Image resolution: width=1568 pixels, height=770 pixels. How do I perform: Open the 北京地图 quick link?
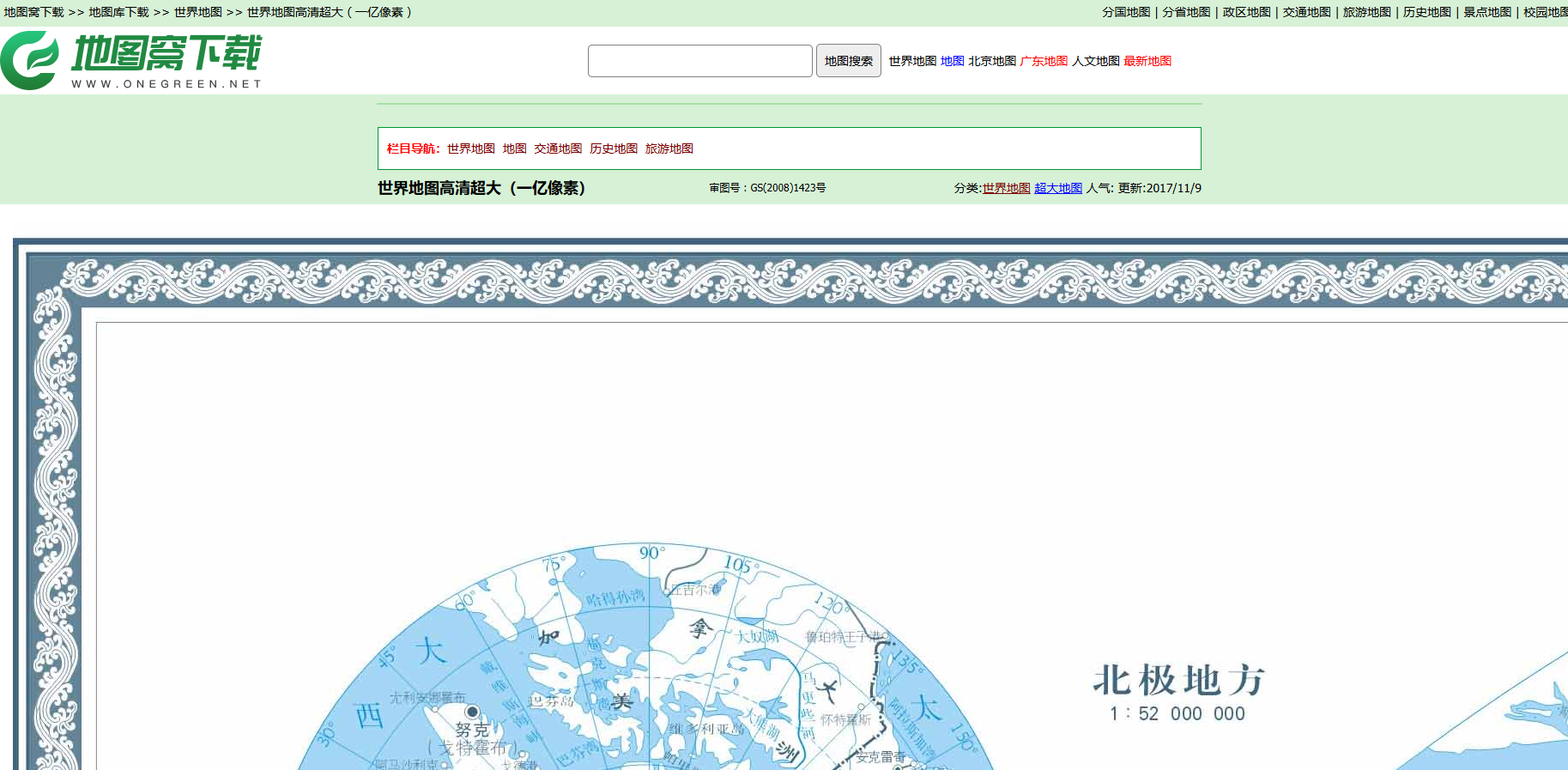pyautogui.click(x=991, y=61)
